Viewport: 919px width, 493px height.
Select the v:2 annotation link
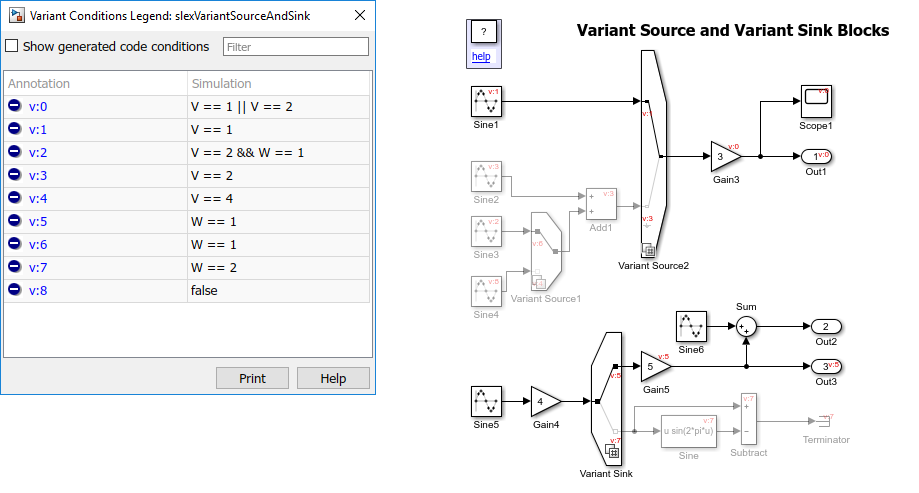(38, 152)
